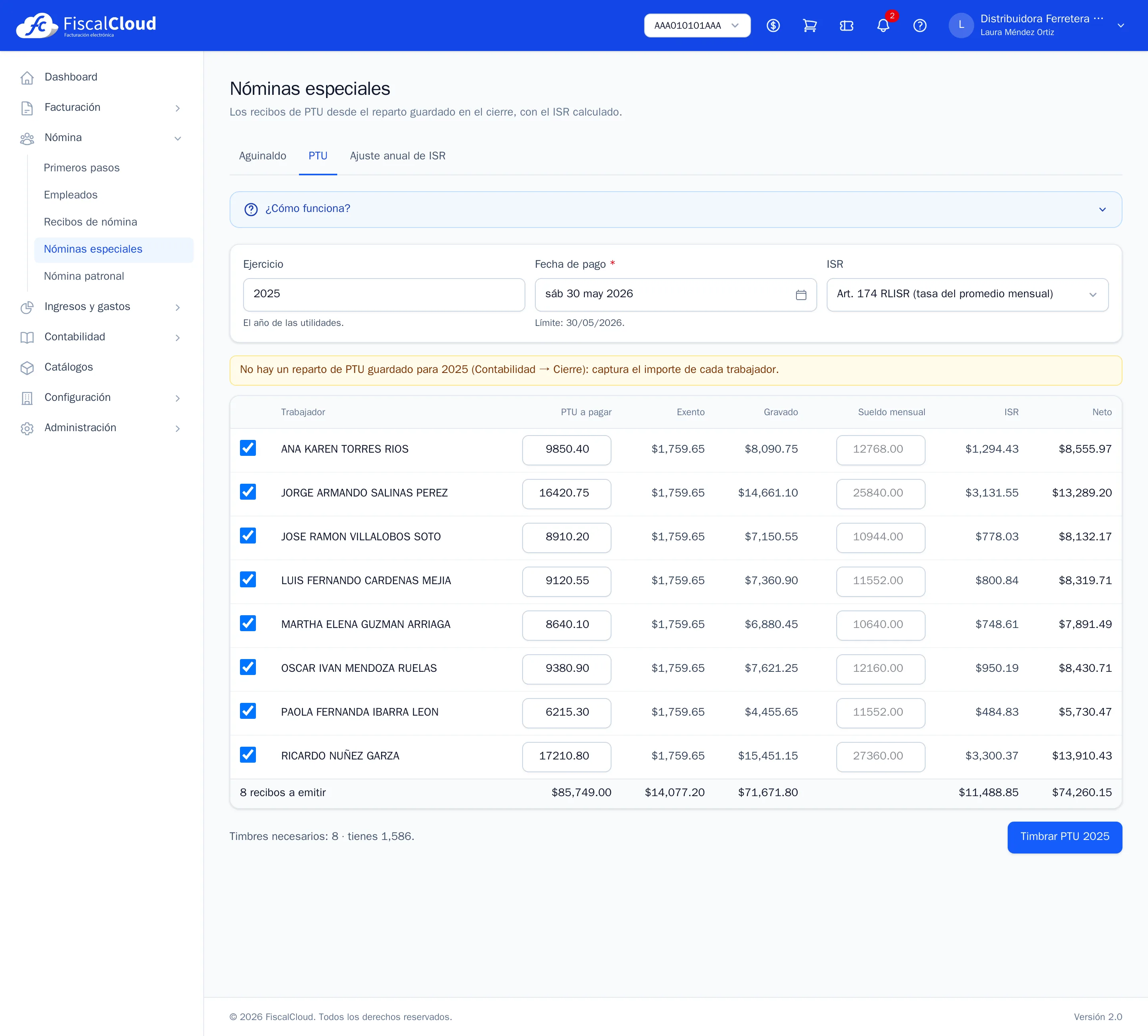Open the Ajuste anual de ISR tab
This screenshot has height=1036, width=1148.
click(397, 156)
